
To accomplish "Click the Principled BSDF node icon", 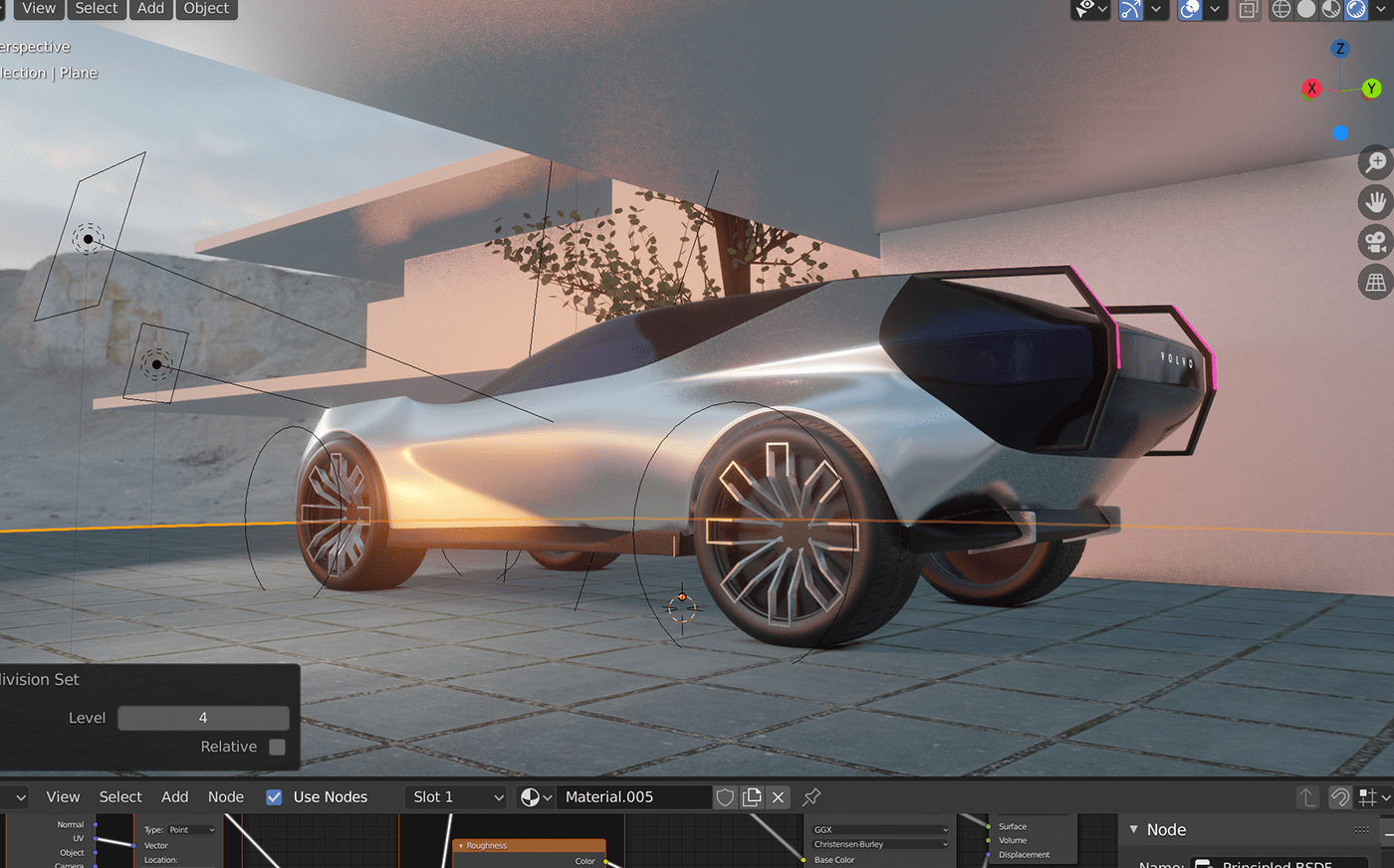I will coord(1203,863).
